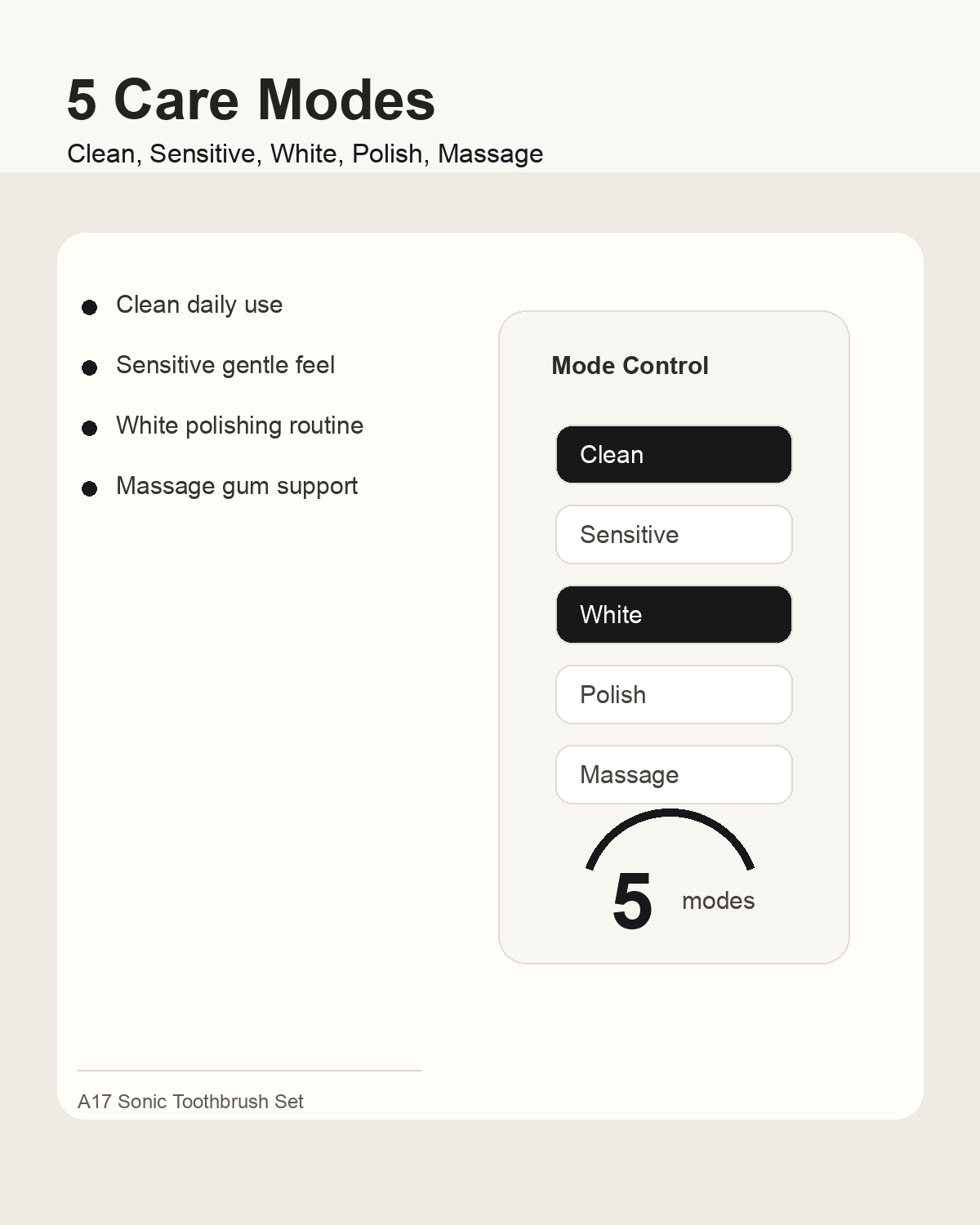Image resolution: width=980 pixels, height=1225 pixels.
Task: Click the 'Massage gum support' text
Action: [237, 486]
